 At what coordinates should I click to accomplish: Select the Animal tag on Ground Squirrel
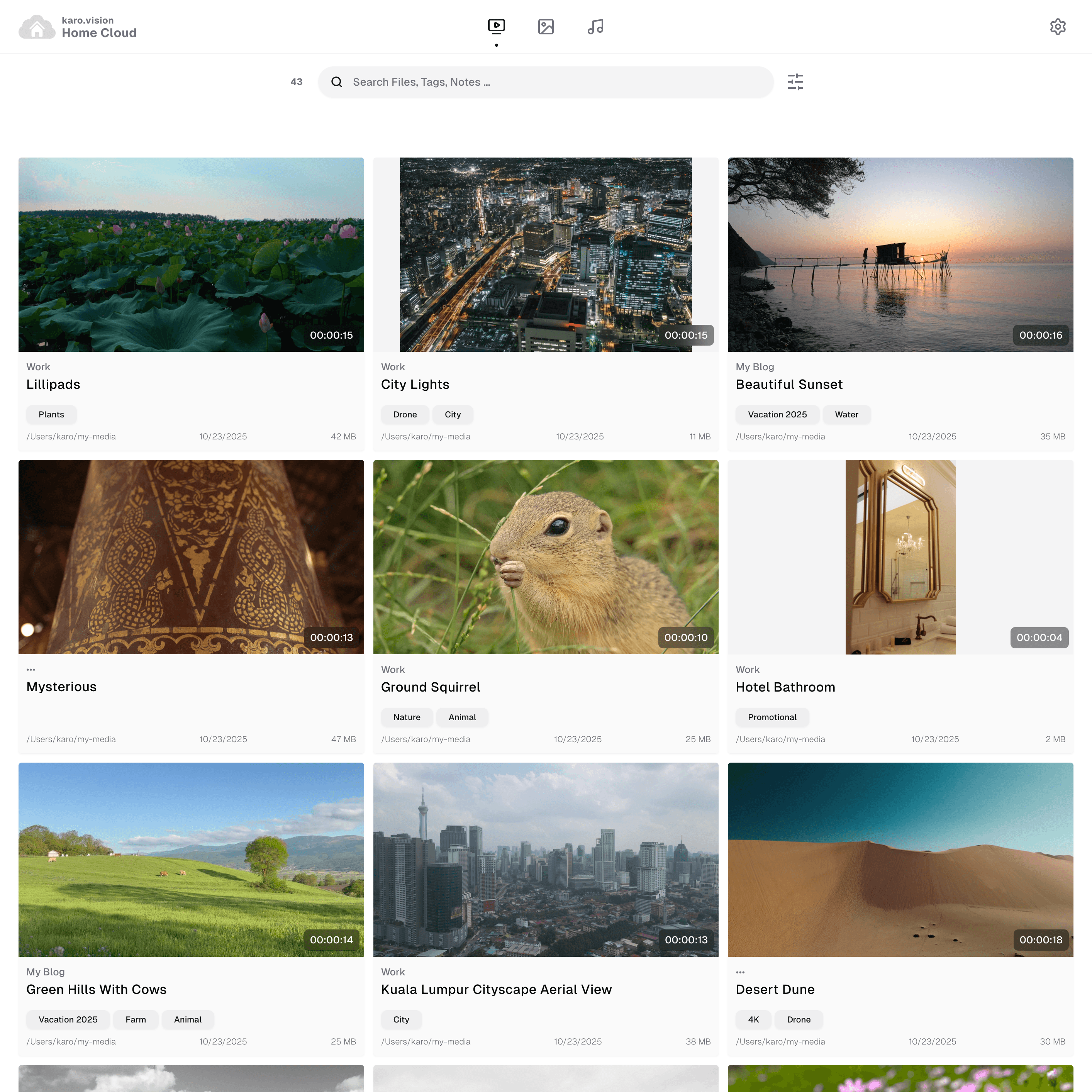click(462, 717)
